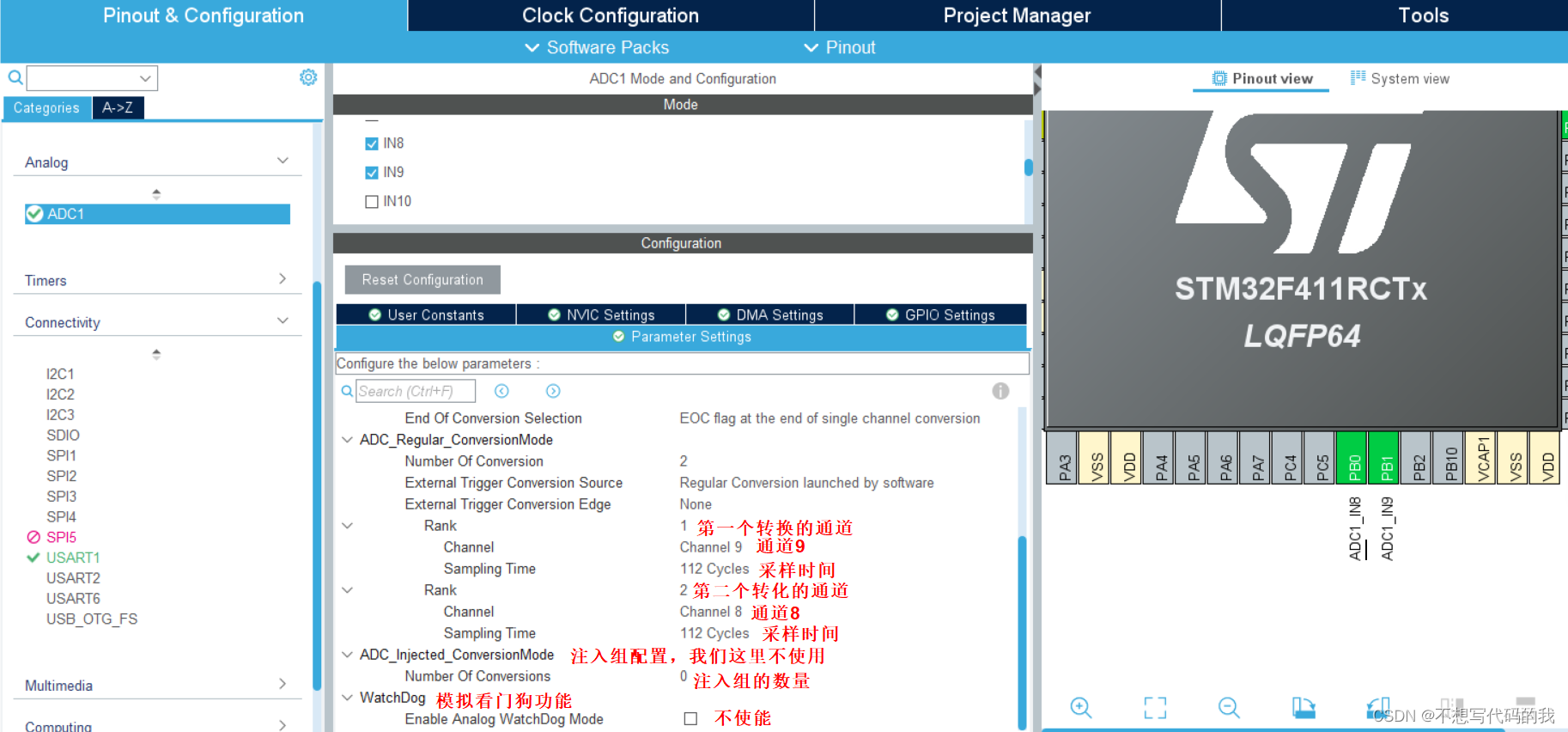This screenshot has height=732, width=1568.
Task: Collapse the Connectivity category
Action: (283, 320)
